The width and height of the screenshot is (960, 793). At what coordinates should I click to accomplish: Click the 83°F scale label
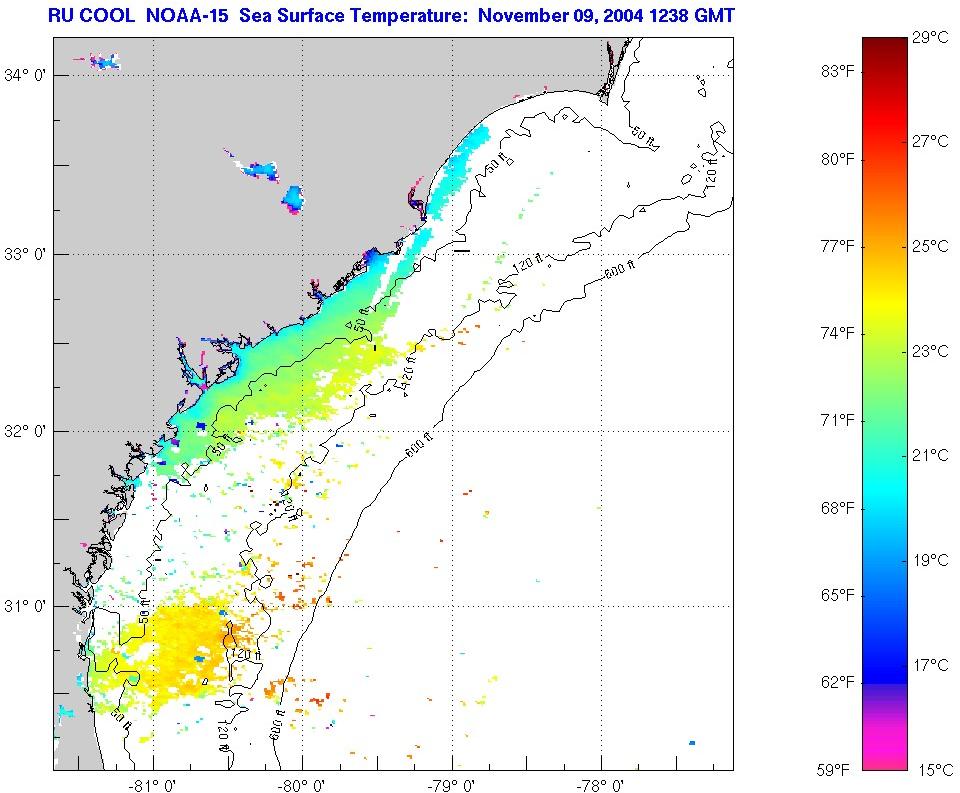click(838, 72)
